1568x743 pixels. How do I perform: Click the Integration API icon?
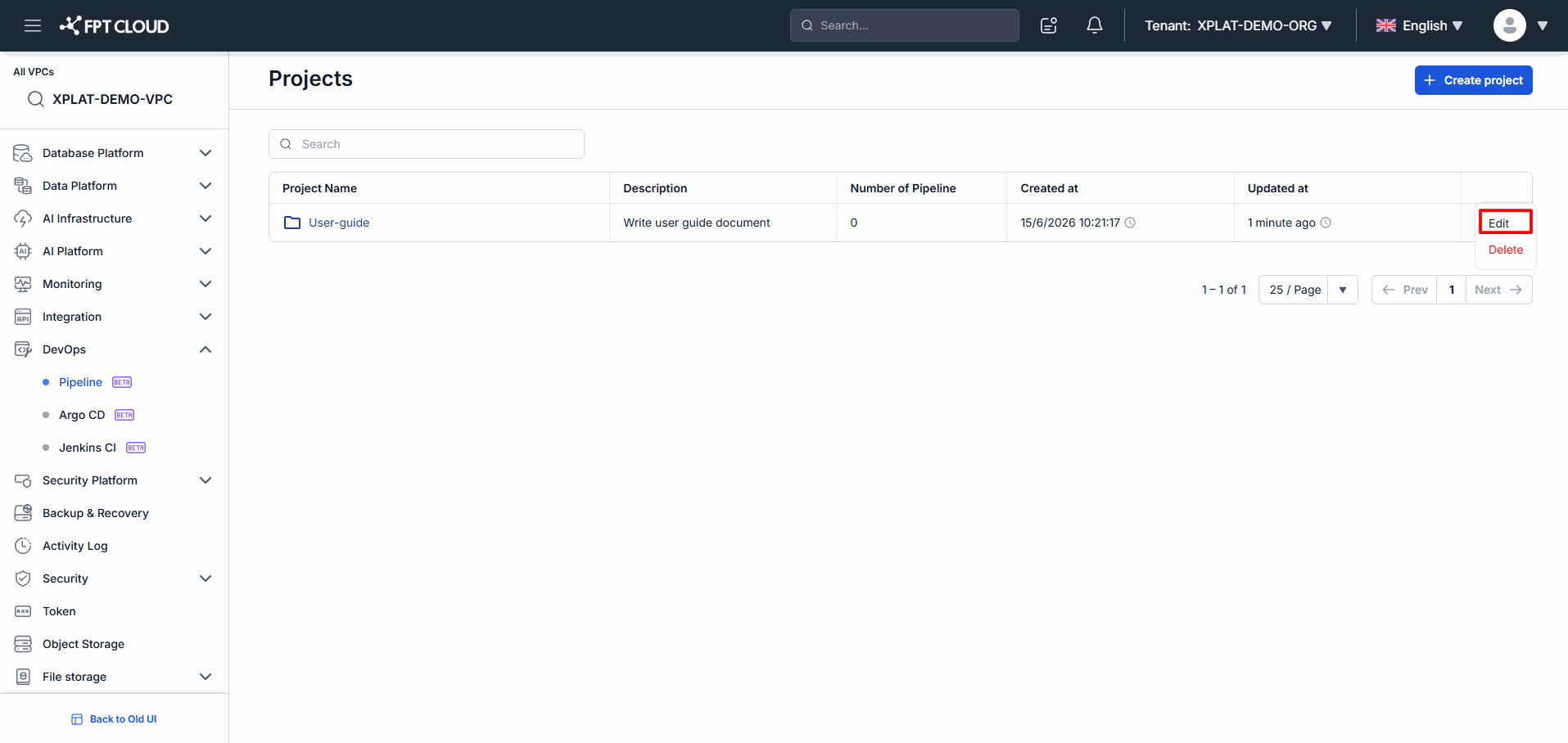(x=23, y=317)
